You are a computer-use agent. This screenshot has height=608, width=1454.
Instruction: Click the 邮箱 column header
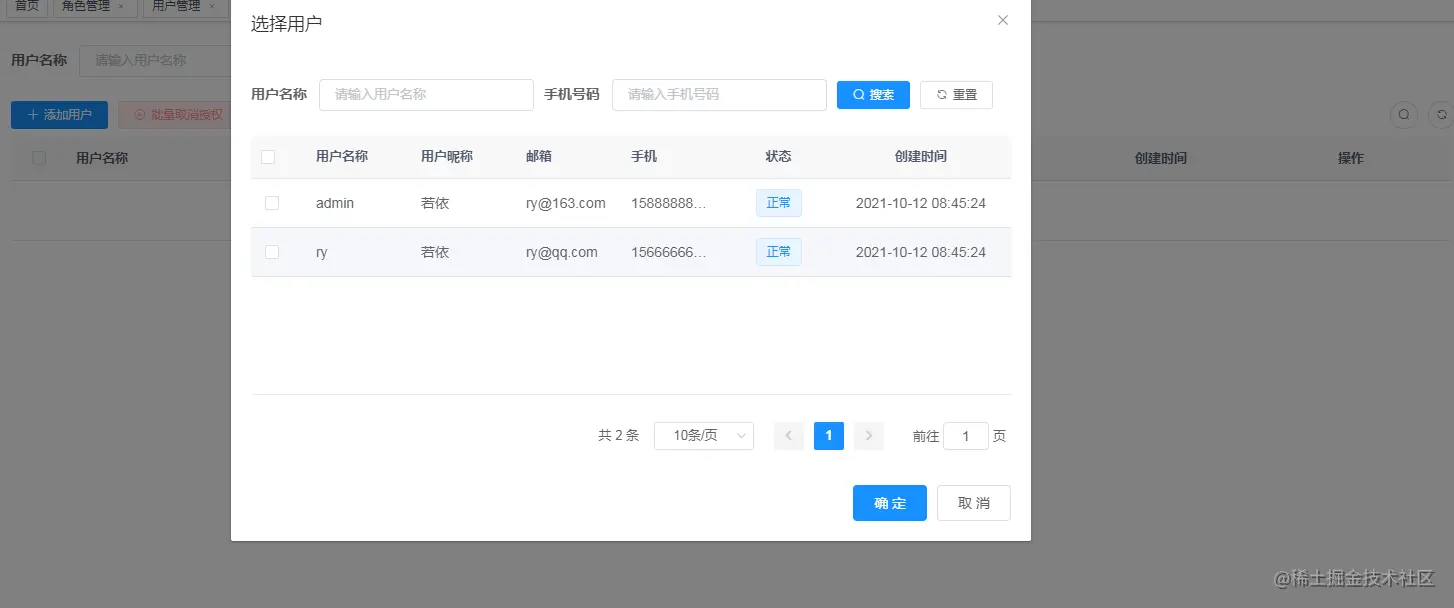539,157
